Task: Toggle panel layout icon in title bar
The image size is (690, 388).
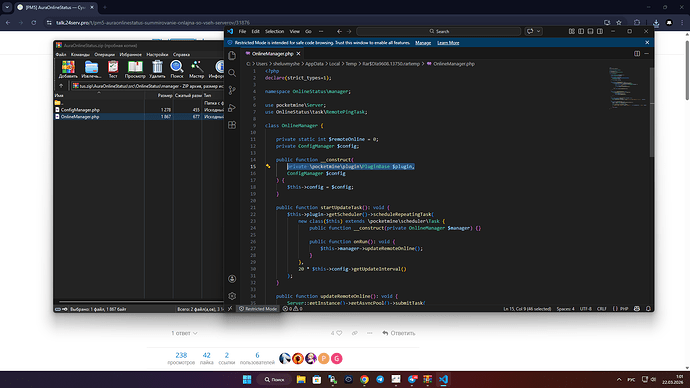Action: tap(590, 31)
